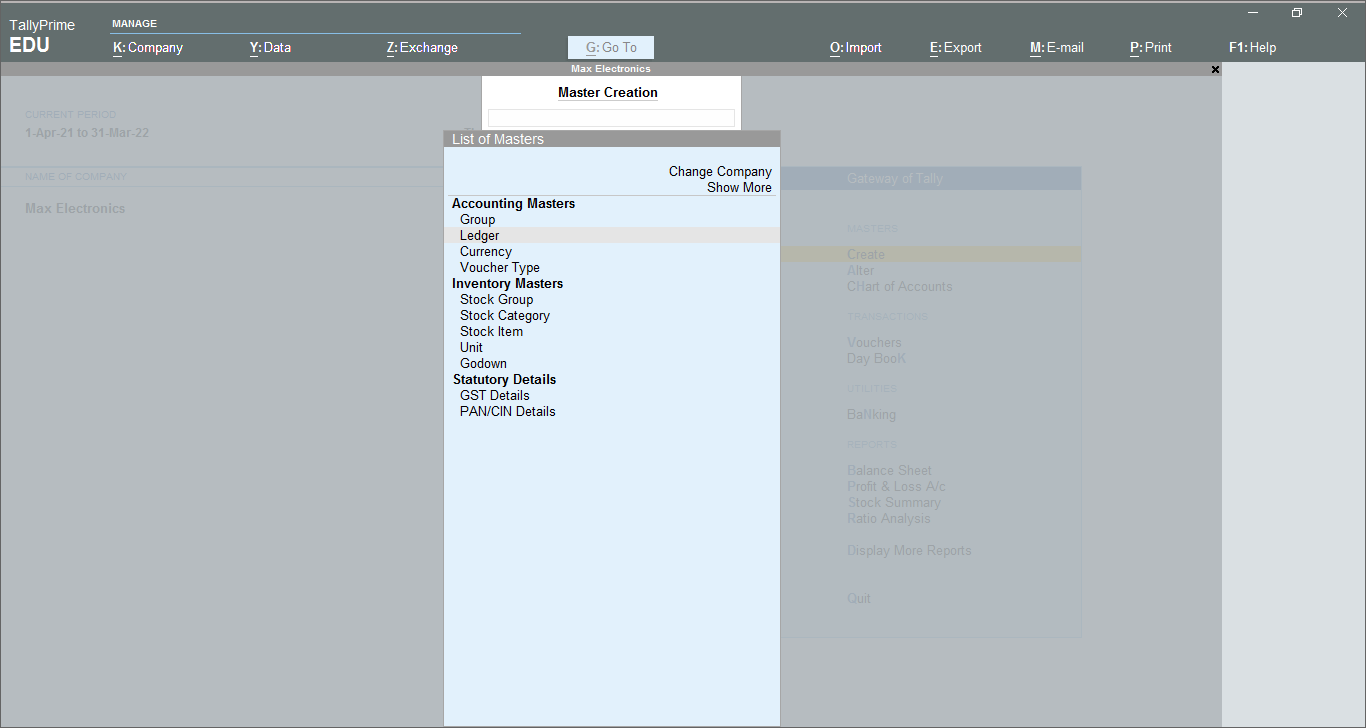Open F1: Help

click(1252, 47)
